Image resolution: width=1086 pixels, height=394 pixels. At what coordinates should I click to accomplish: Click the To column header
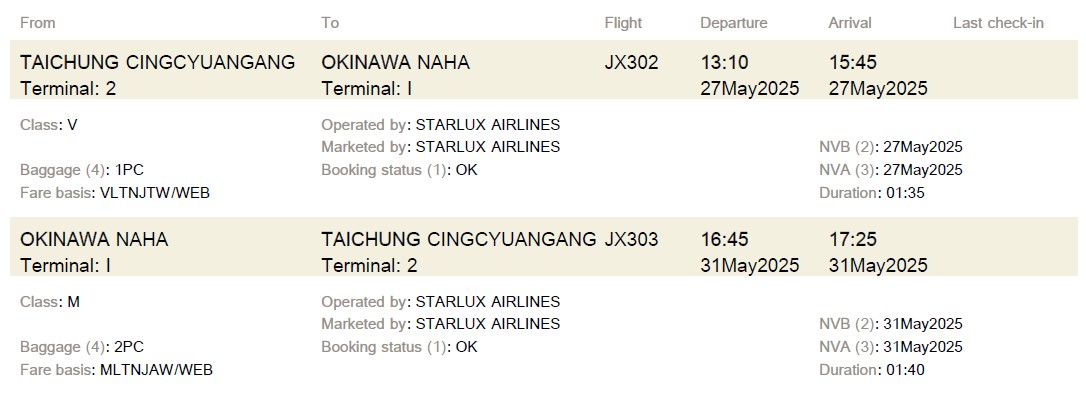pyautogui.click(x=330, y=23)
